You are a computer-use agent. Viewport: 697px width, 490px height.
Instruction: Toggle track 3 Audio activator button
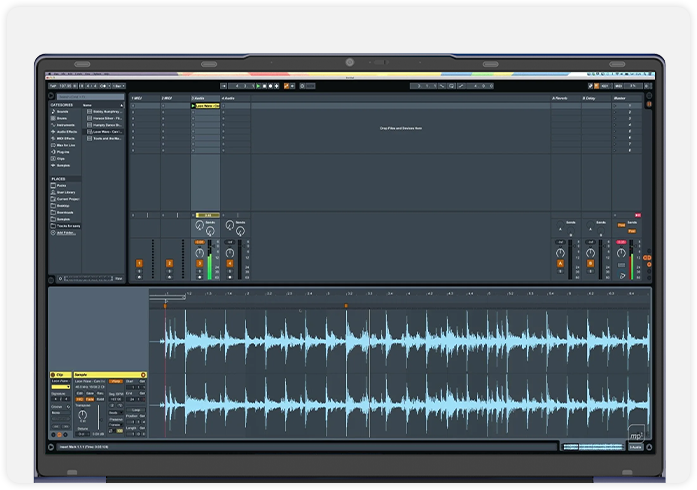199,263
